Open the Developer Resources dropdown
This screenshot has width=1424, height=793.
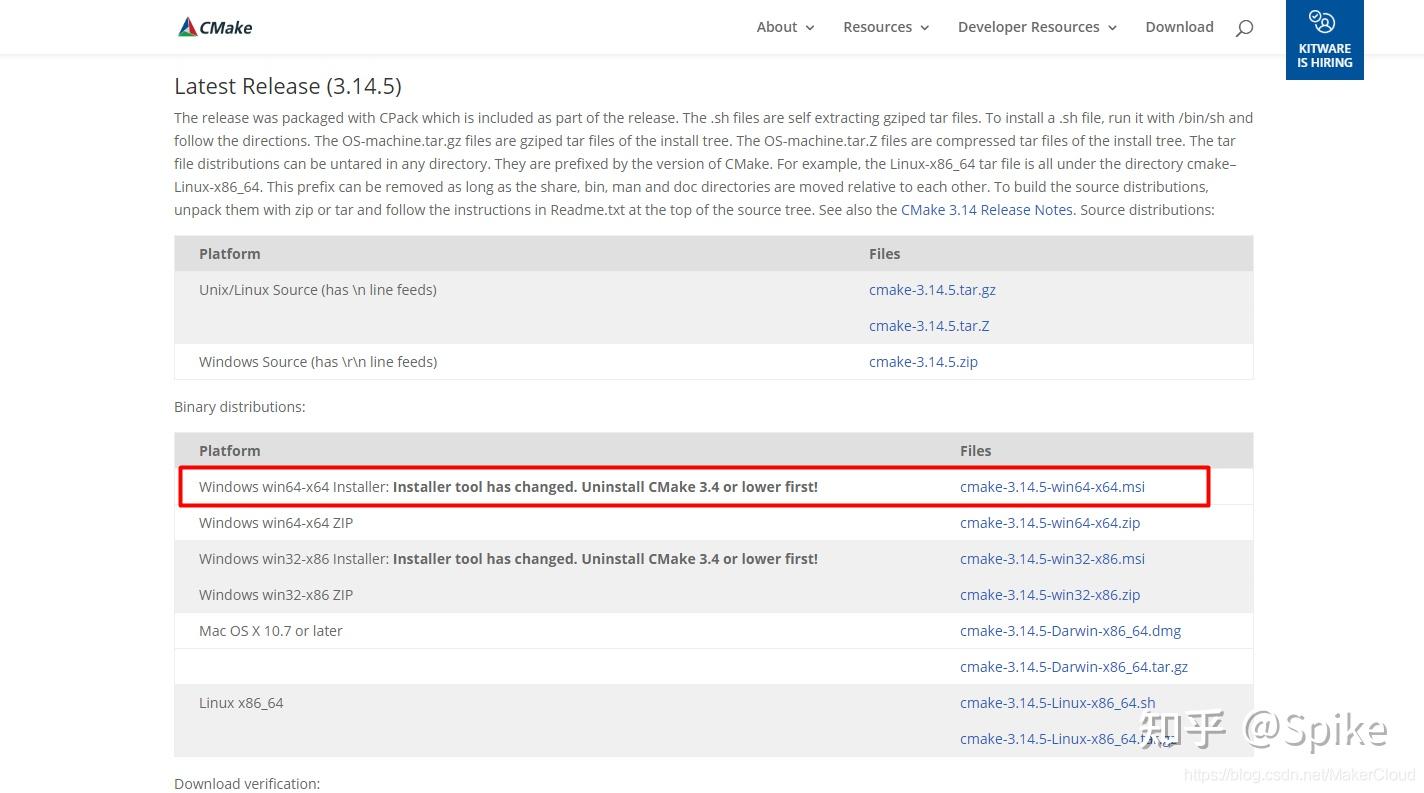[1037, 27]
